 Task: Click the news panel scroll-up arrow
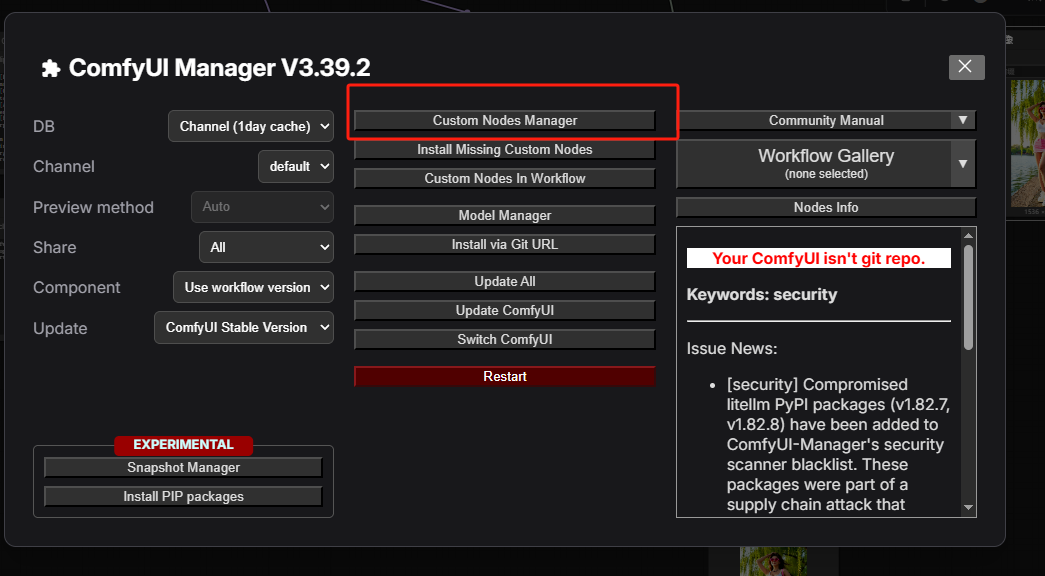(968, 235)
